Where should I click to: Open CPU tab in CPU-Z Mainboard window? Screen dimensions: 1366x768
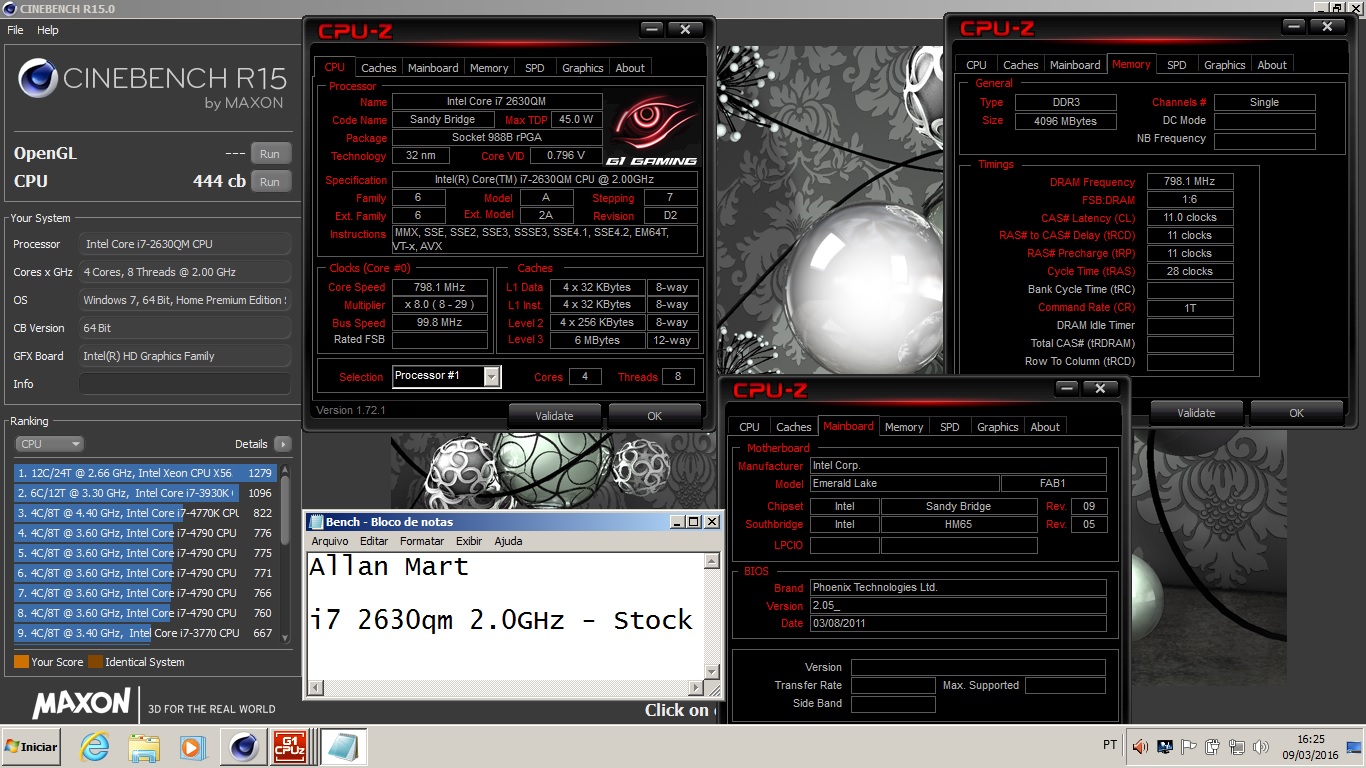750,427
